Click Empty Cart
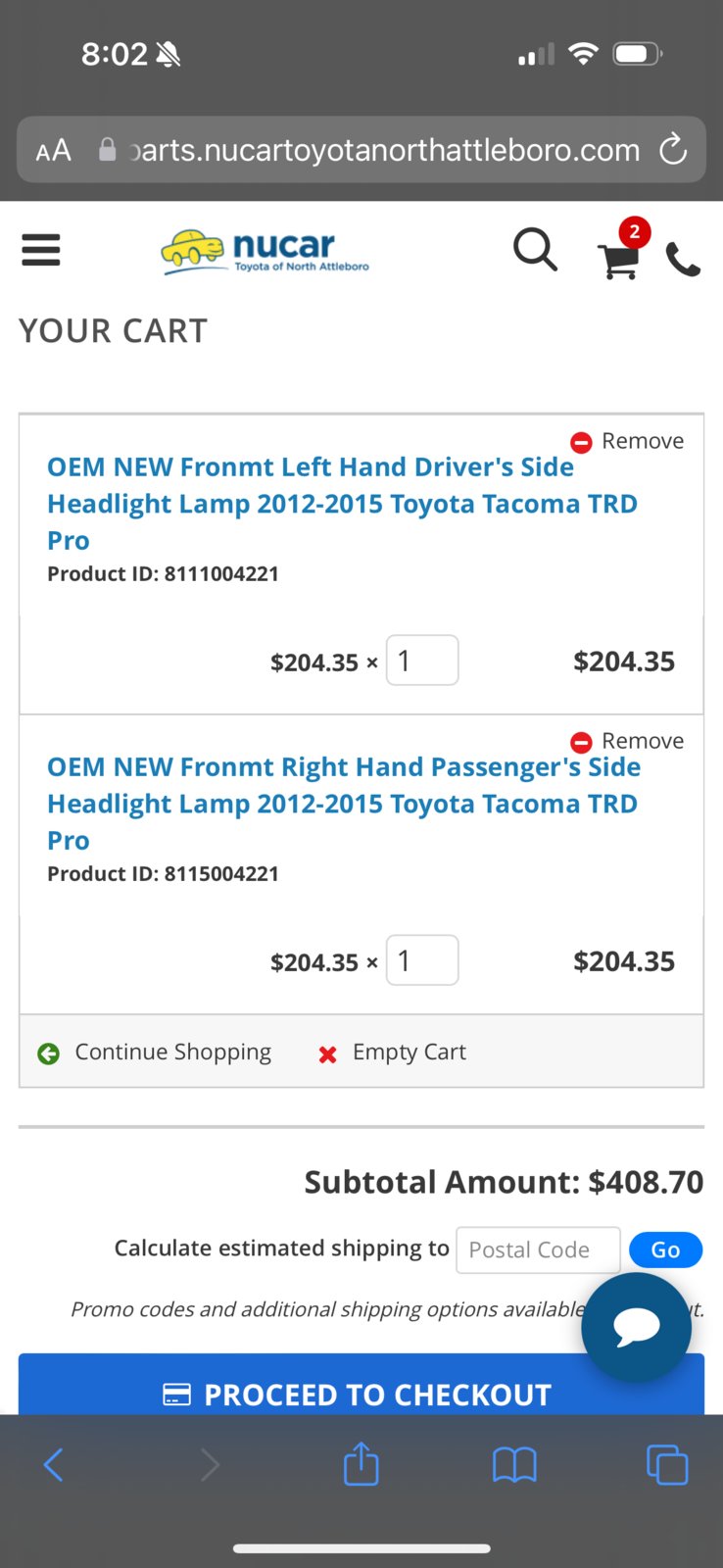 [x=392, y=1053]
